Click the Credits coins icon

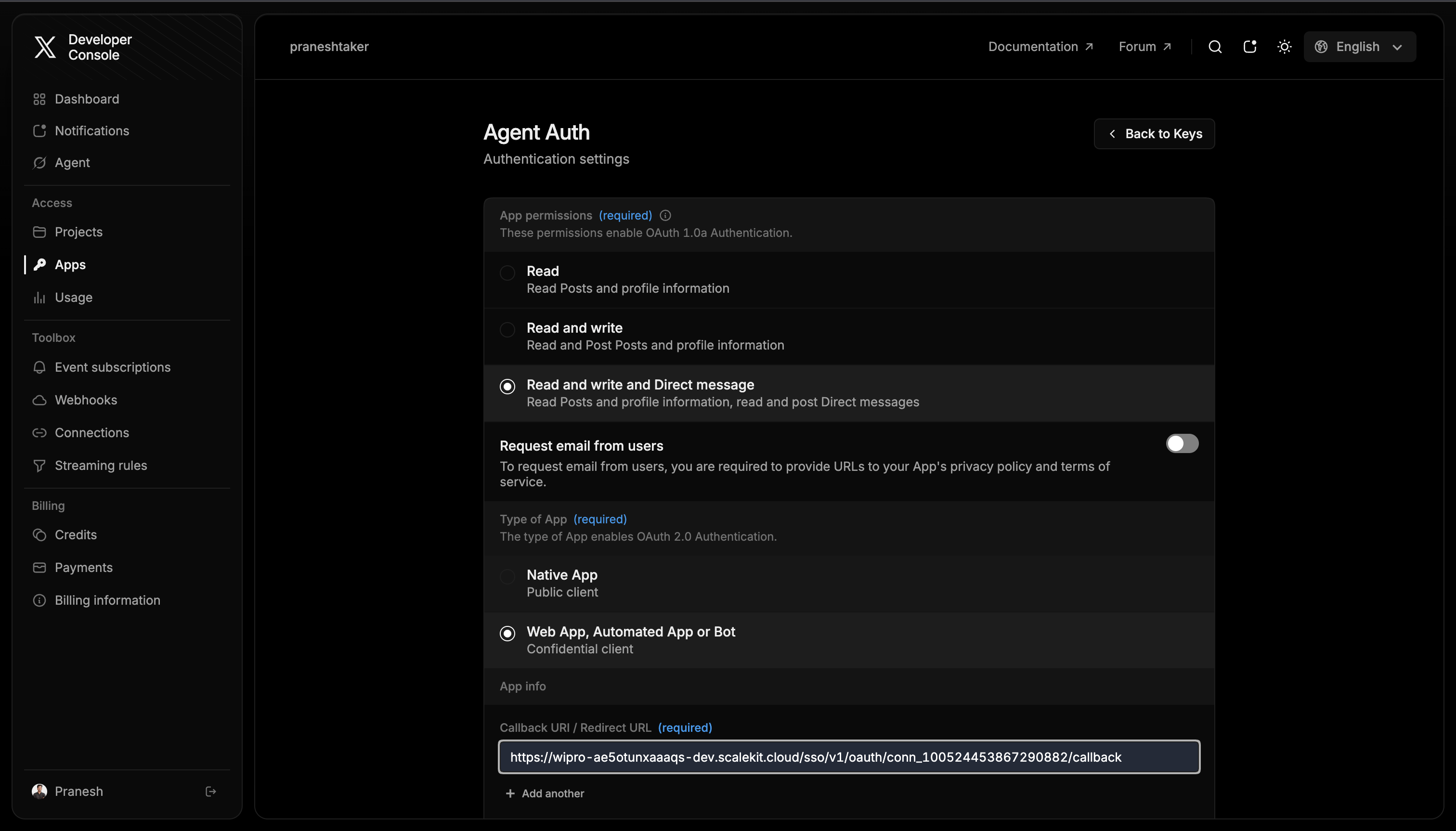tap(39, 535)
